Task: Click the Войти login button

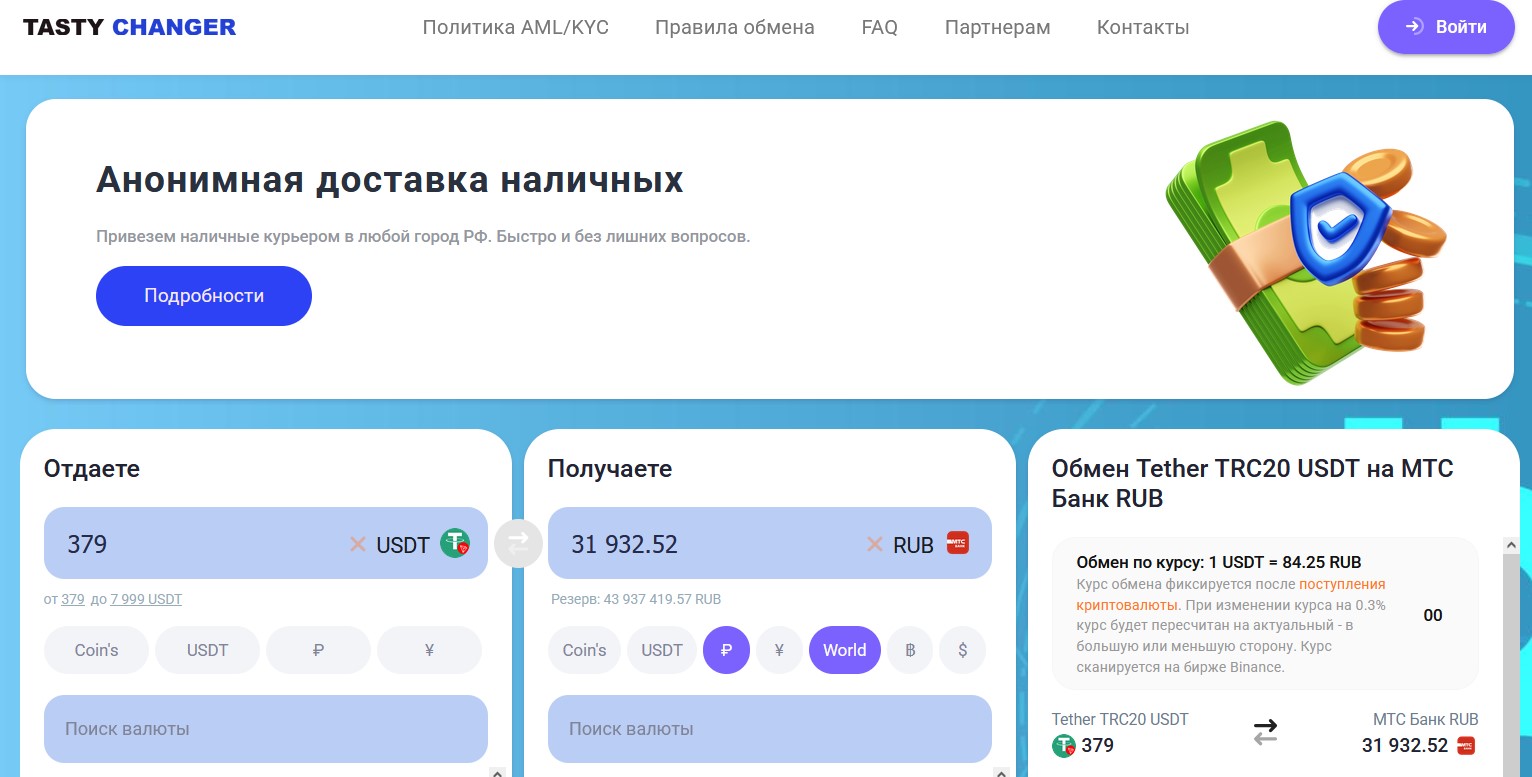Action: (x=1446, y=27)
